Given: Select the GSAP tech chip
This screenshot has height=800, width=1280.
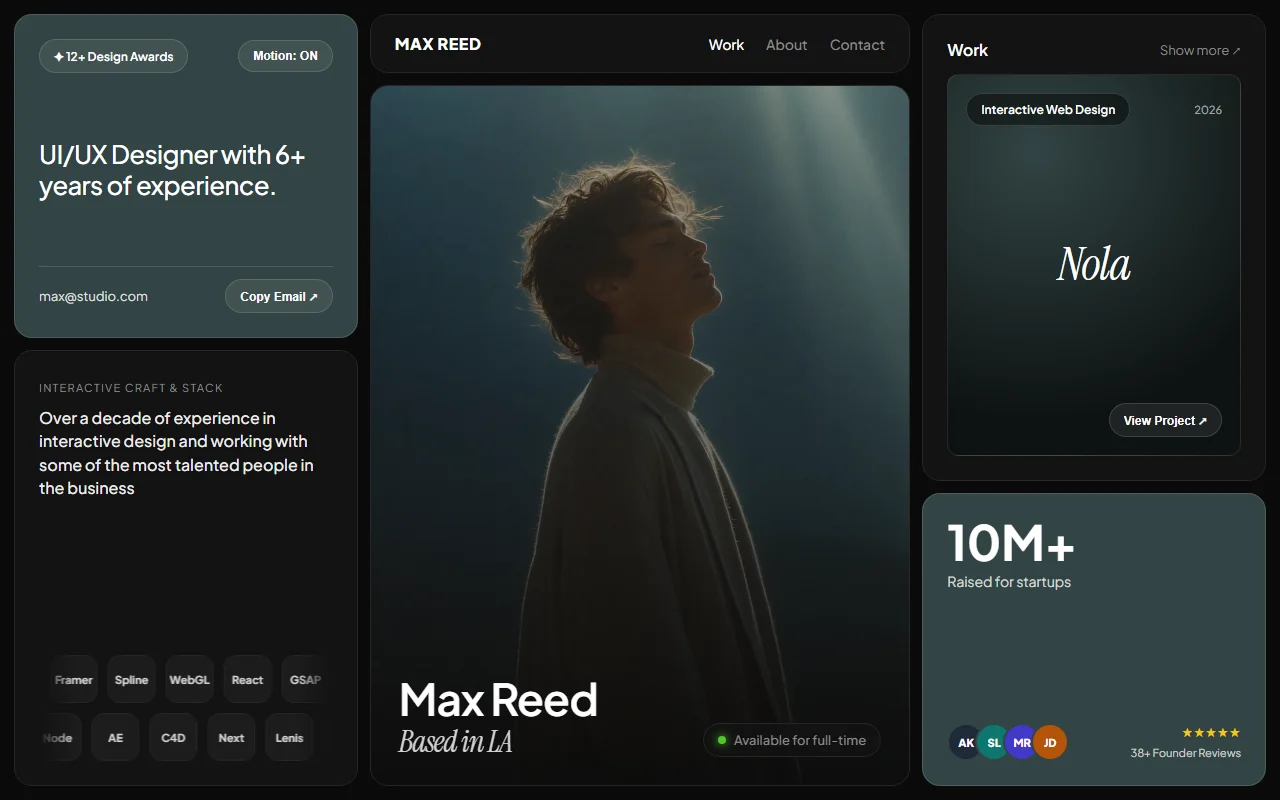Looking at the screenshot, I should 305,680.
